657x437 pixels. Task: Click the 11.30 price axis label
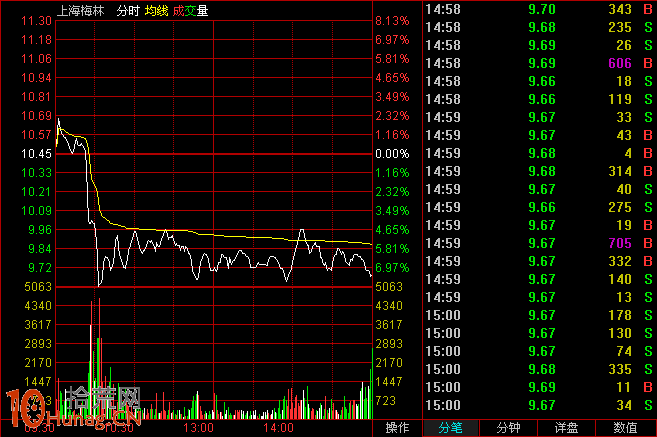click(x=36, y=21)
